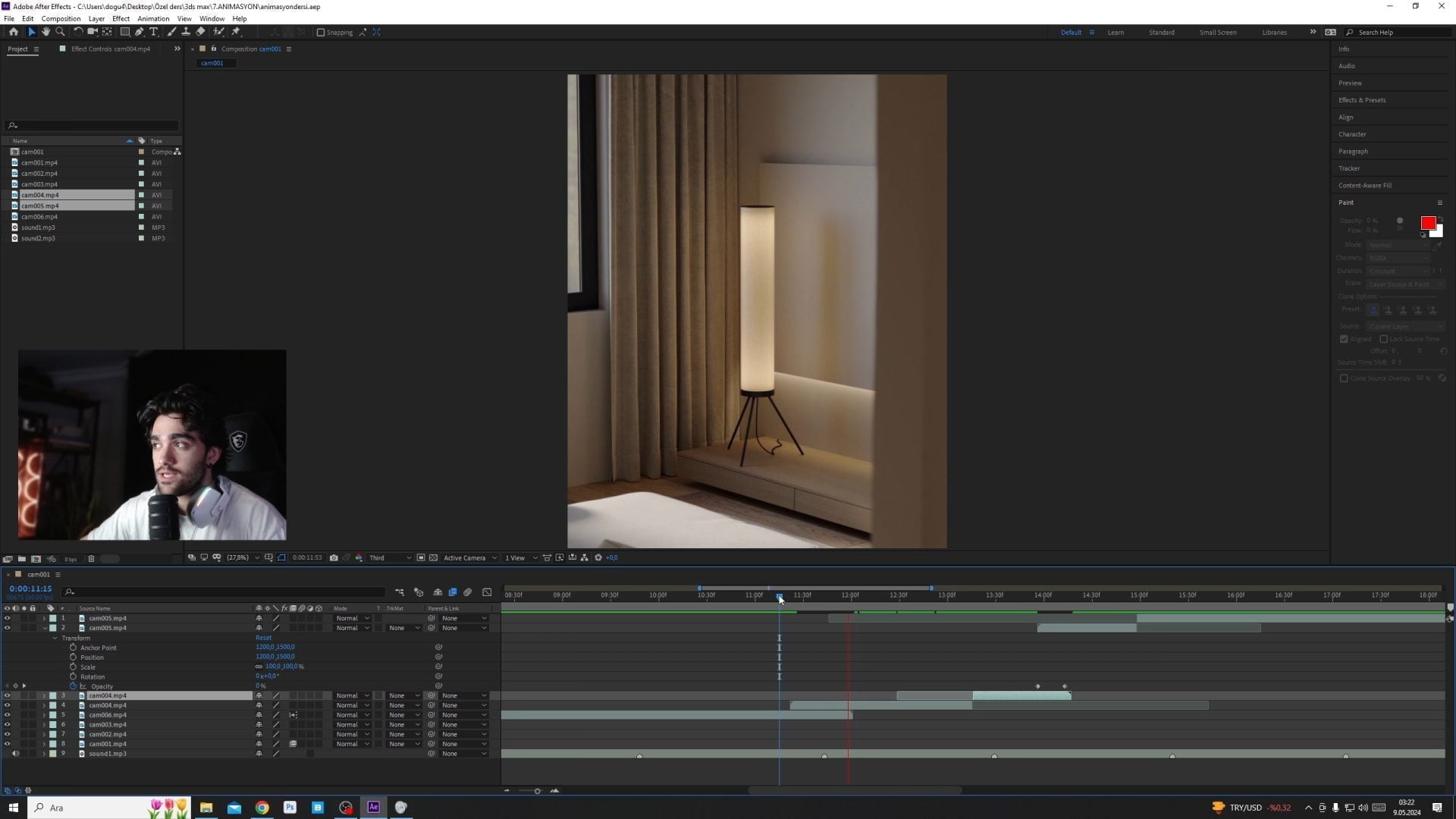The height and width of the screenshot is (819, 1456).
Task: Collapse the Transform group of cam005.mp4
Action: [55, 638]
